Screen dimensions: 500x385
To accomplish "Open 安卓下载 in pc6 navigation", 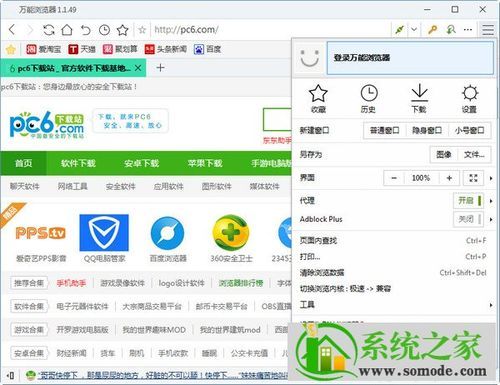I will 142,163.
